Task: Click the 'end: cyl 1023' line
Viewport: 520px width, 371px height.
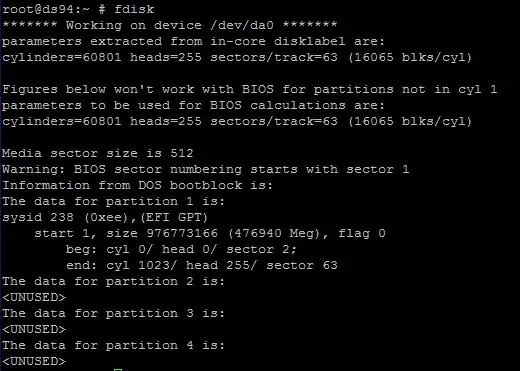Action: point(202,265)
